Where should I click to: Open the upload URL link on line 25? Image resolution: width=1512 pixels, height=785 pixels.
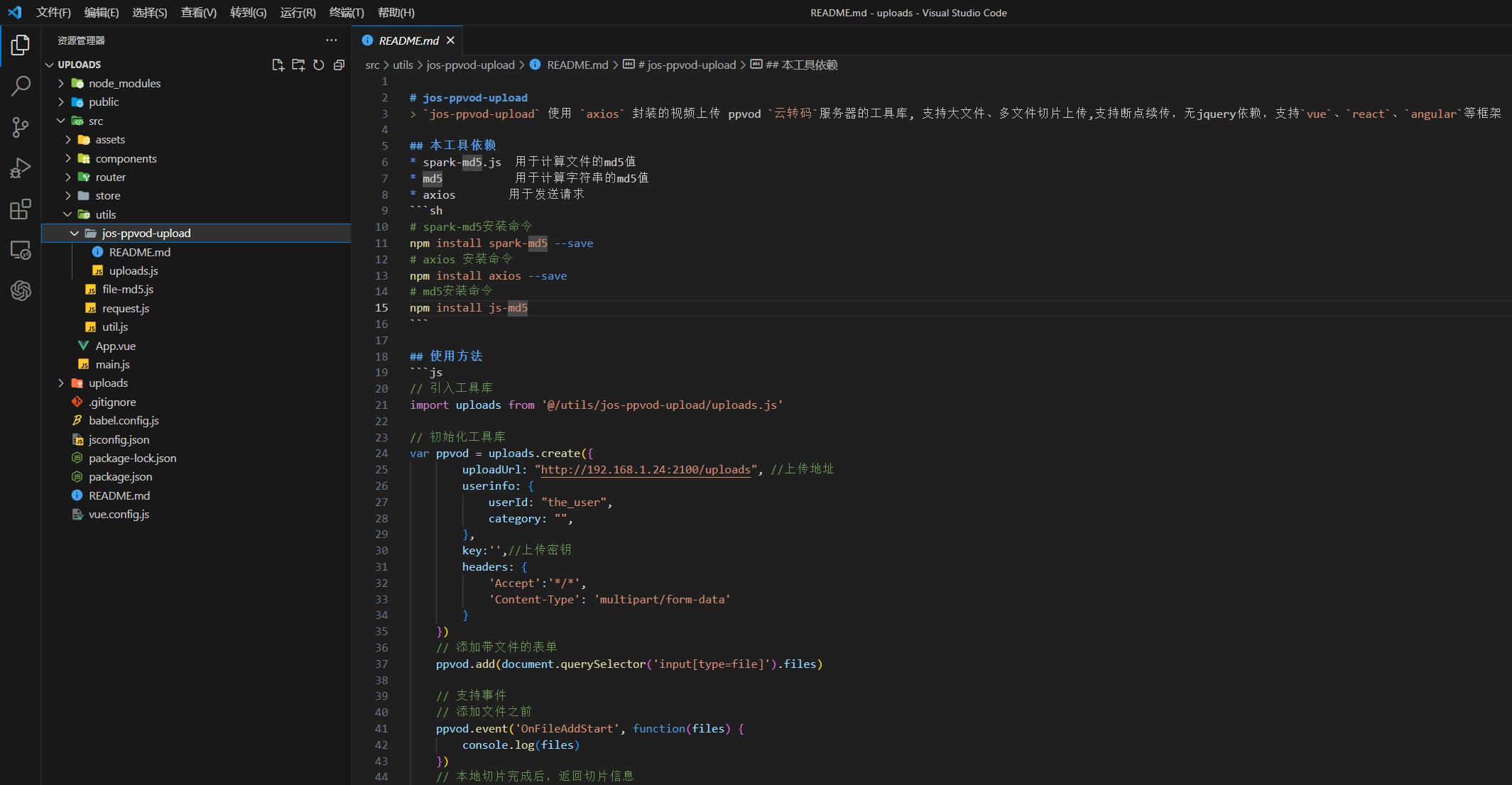(646, 469)
